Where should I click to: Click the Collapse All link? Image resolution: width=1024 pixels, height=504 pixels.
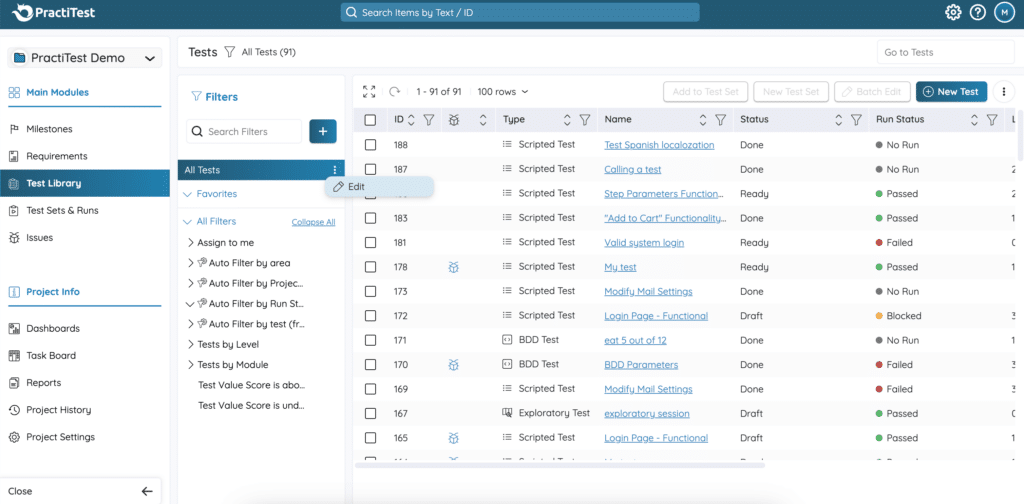click(x=313, y=222)
